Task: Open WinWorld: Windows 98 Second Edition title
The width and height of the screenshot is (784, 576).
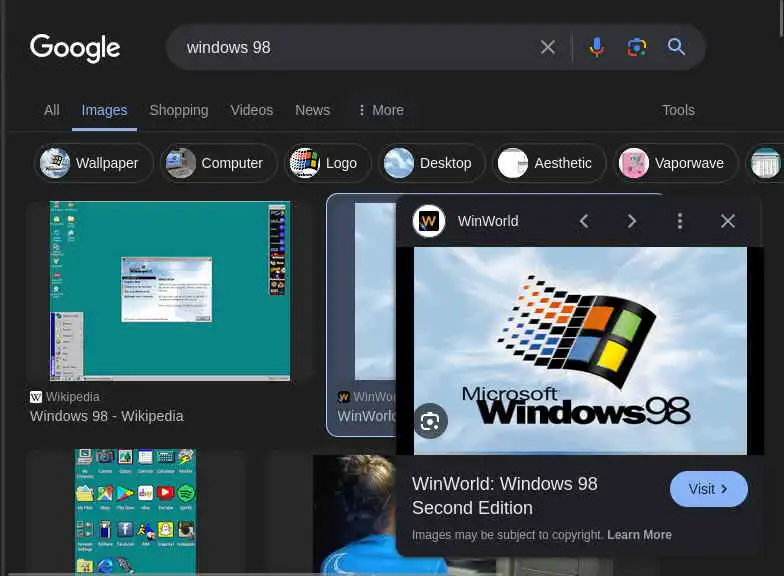Action: pyautogui.click(x=504, y=496)
